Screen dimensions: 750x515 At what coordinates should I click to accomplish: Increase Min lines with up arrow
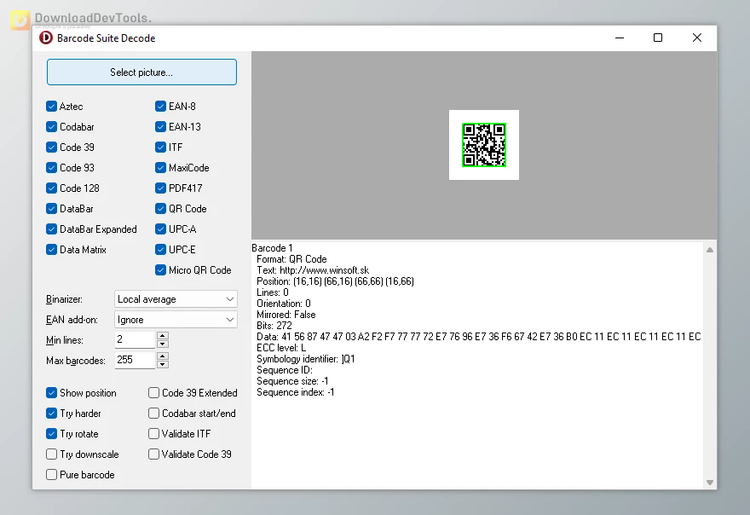click(163, 336)
